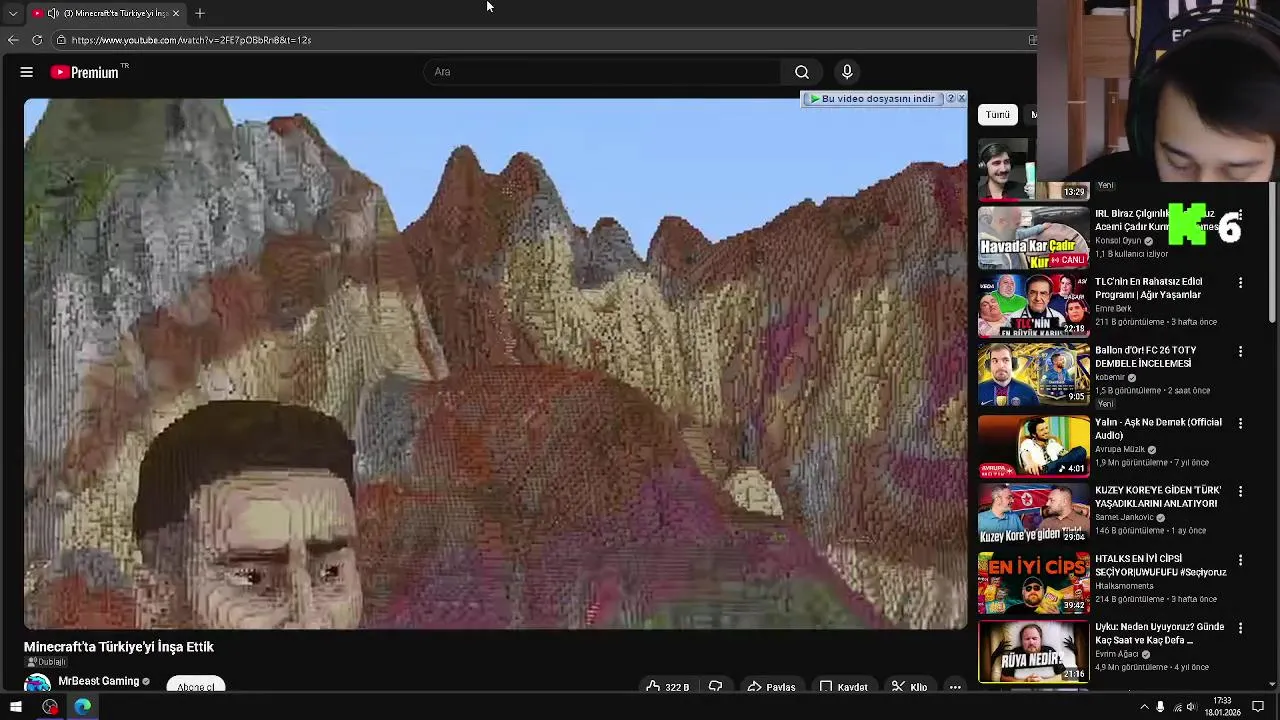The image size is (1280, 720).
Task: Go back with browser back arrow
Action: (13, 40)
